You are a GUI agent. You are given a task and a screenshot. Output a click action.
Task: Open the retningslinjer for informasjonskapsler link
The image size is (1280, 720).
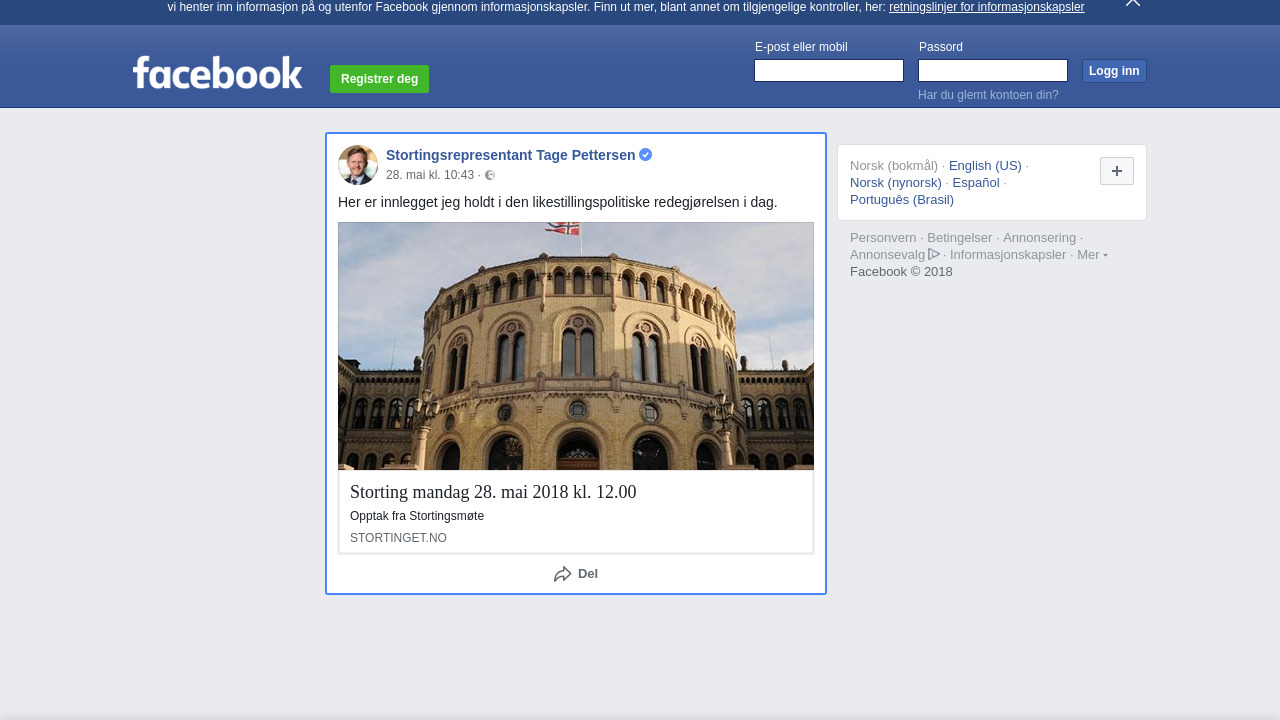[986, 7]
